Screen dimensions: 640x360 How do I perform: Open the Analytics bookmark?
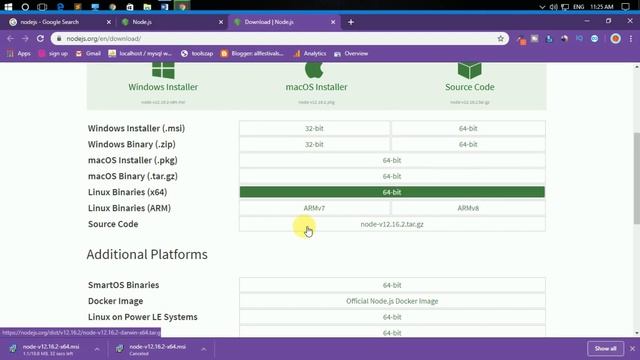(x=309, y=53)
